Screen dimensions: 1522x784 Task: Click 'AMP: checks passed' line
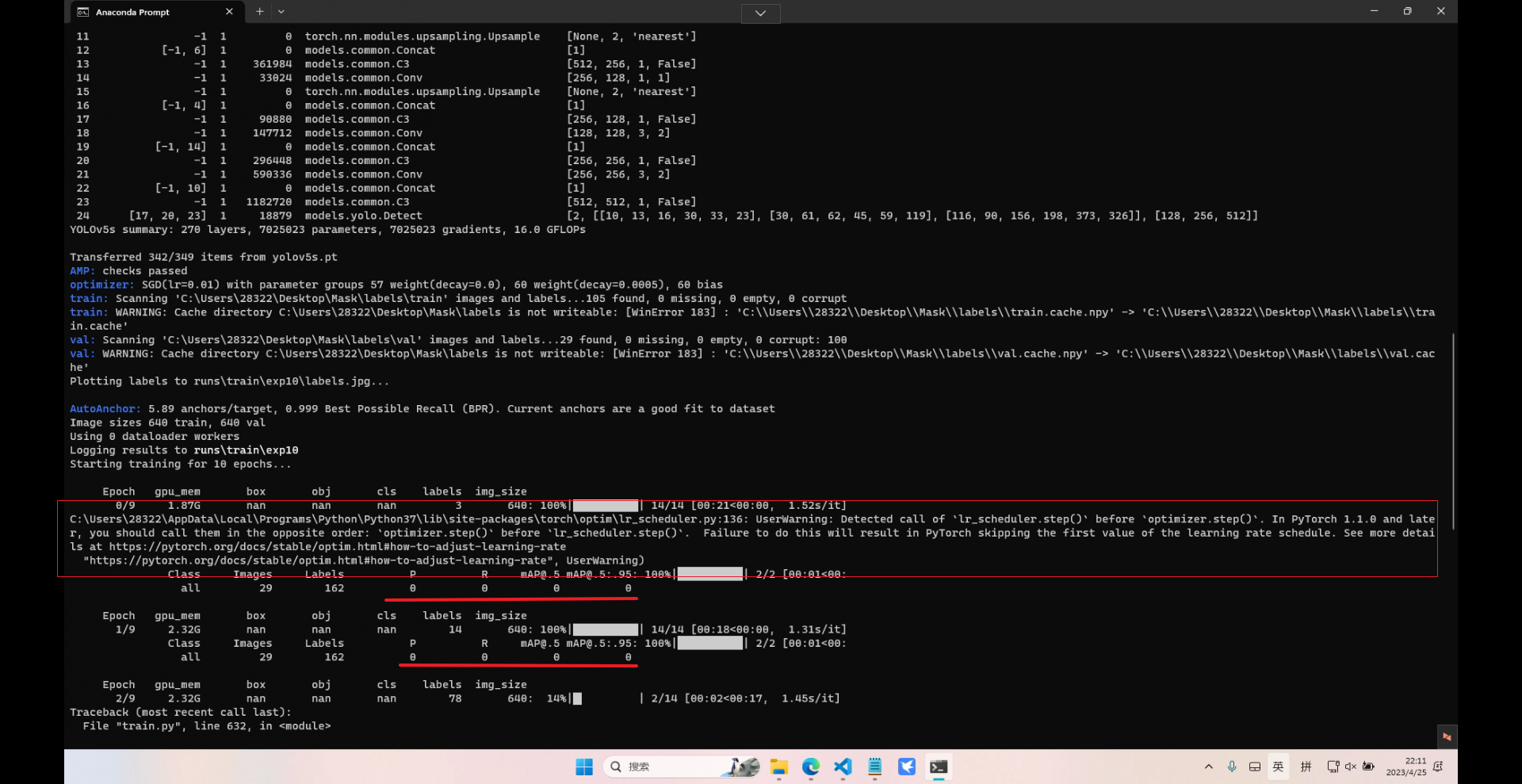[x=128, y=271]
